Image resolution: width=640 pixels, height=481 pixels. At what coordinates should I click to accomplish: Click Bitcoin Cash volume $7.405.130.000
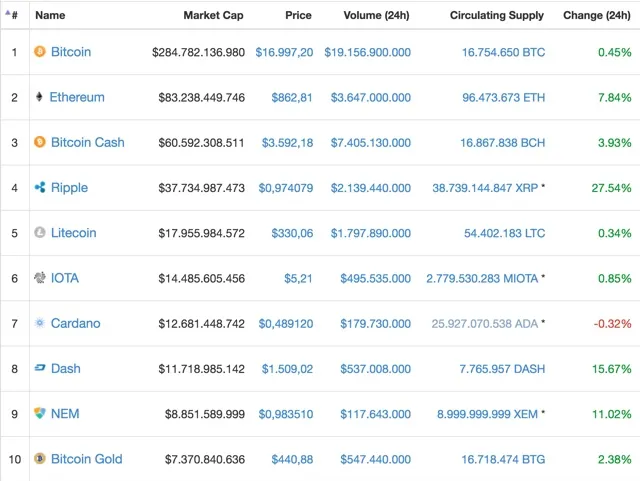click(371, 143)
